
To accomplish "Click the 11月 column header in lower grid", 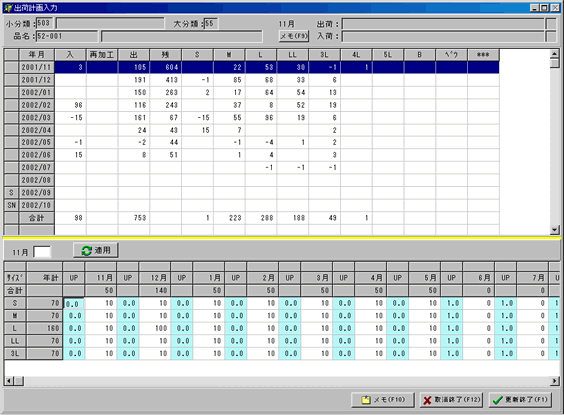I will pos(101,278).
